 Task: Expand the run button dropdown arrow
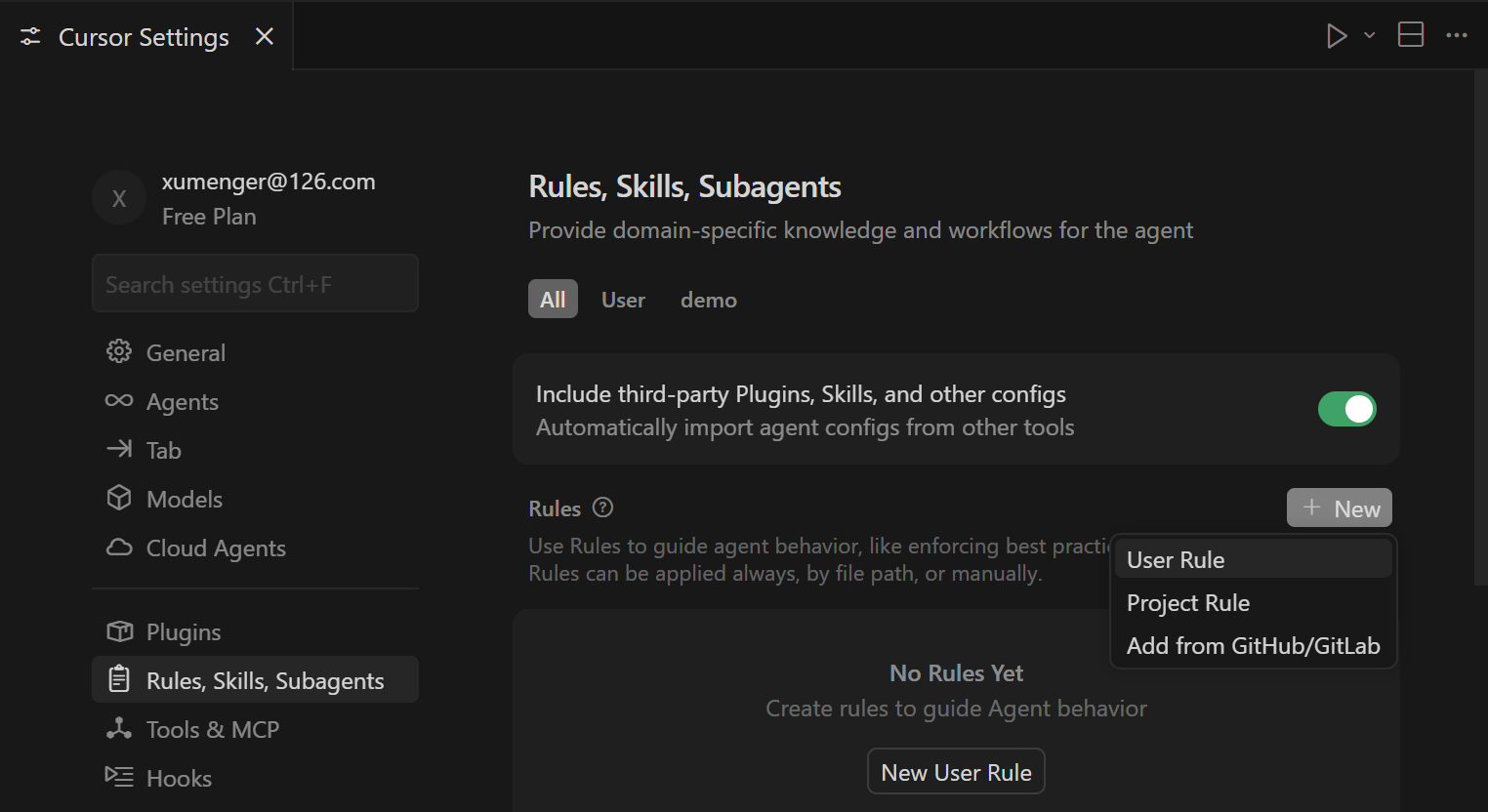1370,36
